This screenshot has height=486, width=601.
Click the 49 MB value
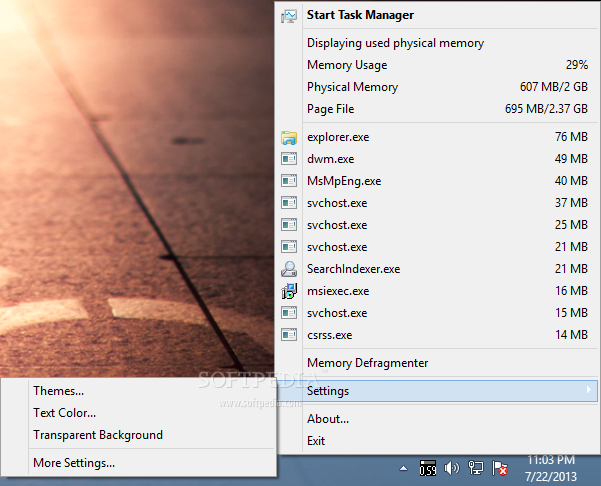[571, 159]
